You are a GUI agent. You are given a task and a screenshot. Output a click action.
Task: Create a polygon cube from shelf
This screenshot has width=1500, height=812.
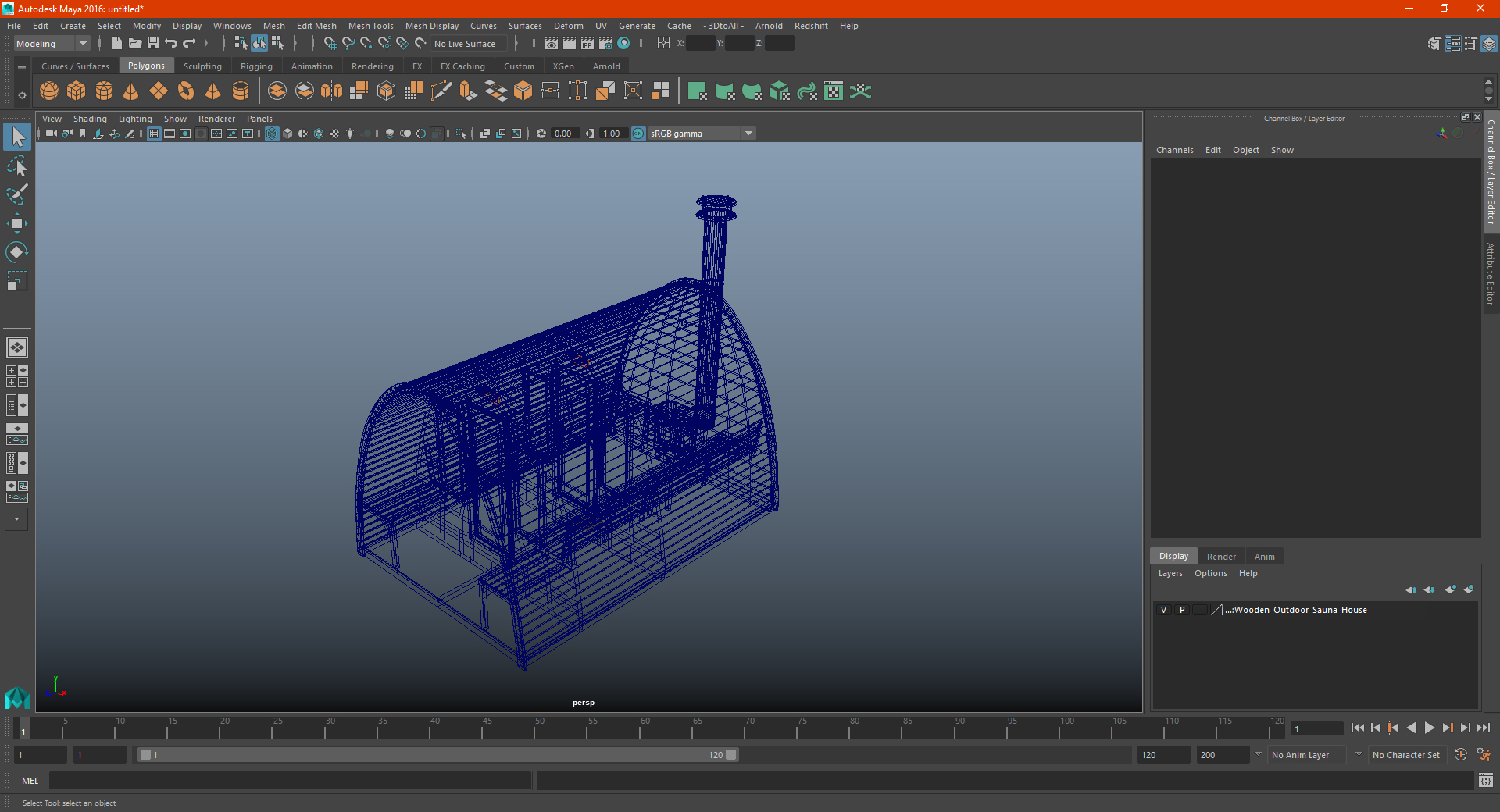[77, 91]
